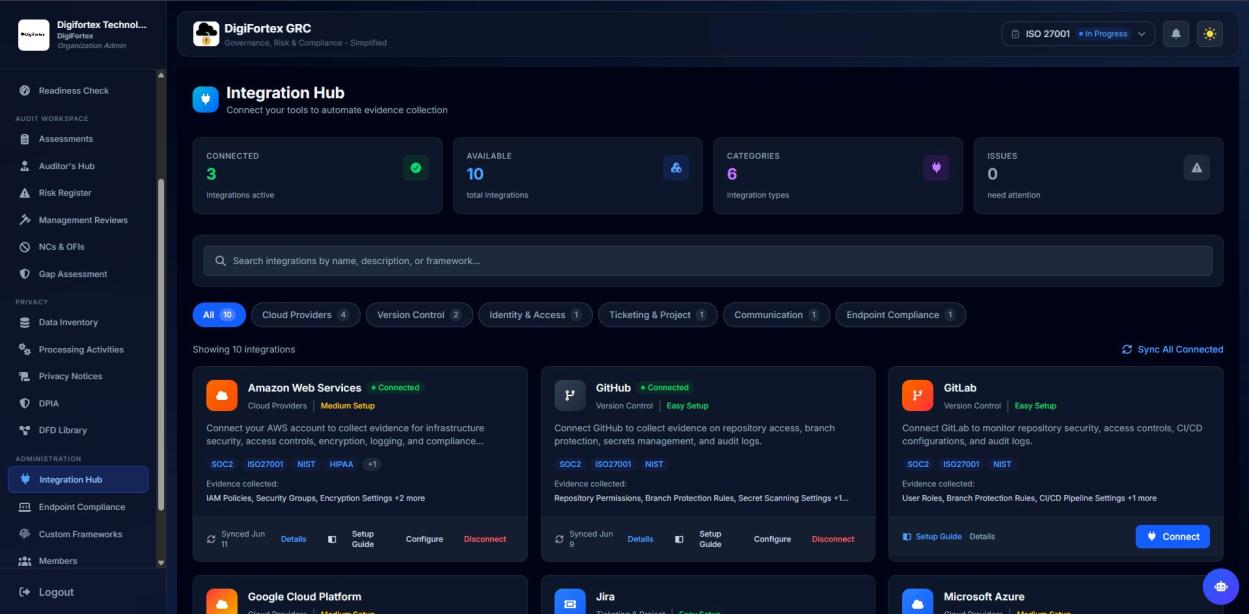Open Endpoint Compliance in sidebar
This screenshot has height=614, width=1249.
pyautogui.click(x=78, y=507)
